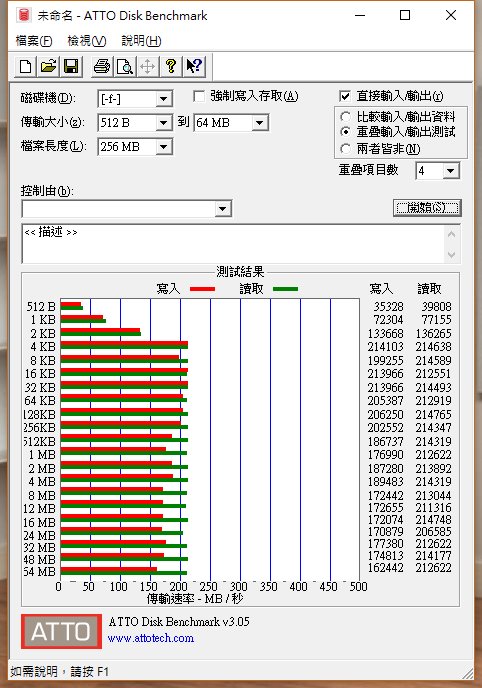Viewport: 482px width, 688px height.
Task: Select the 比較輸入/輸出資料 radio option
Action: (x=346, y=117)
